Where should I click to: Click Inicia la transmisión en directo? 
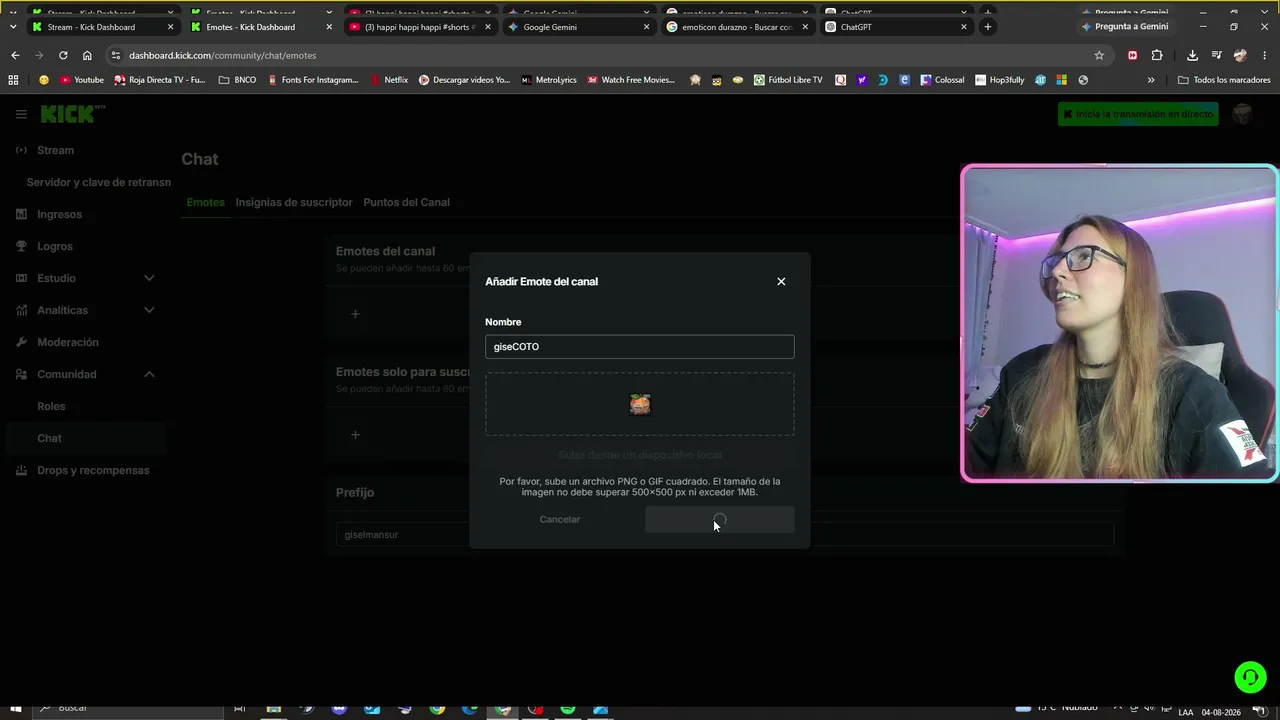pos(1138,114)
